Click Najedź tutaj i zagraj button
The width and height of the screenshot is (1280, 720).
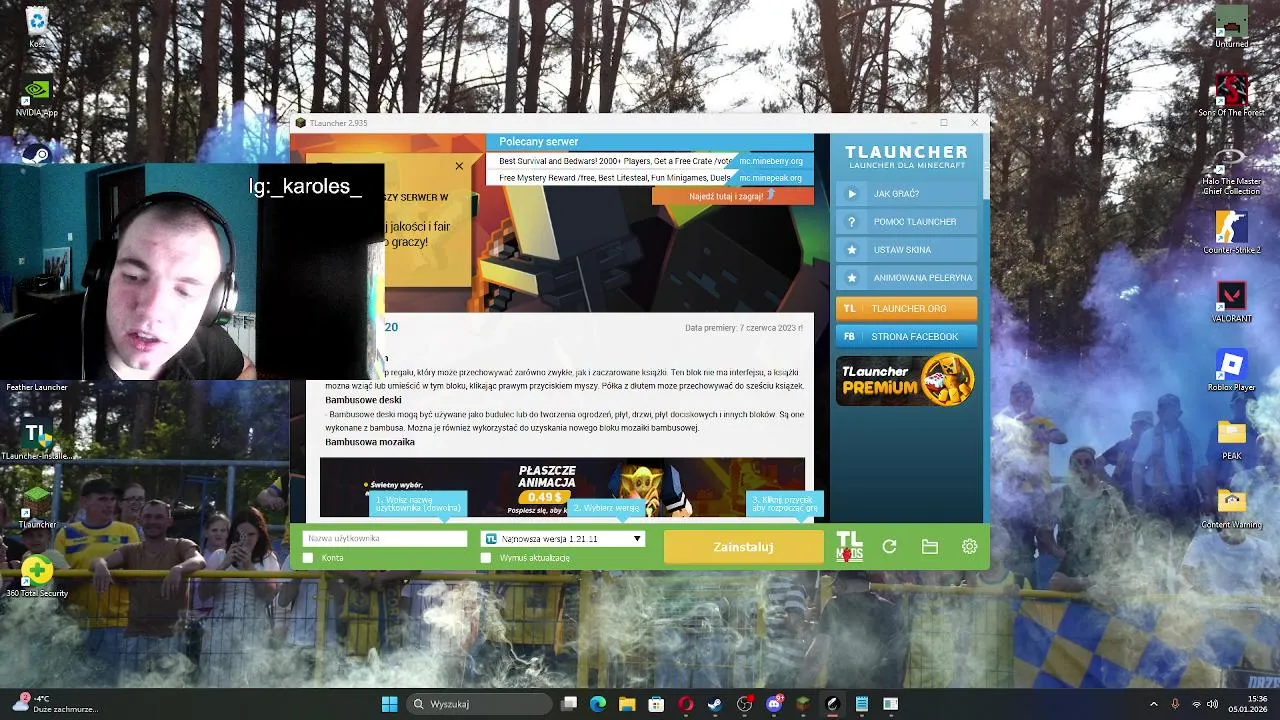point(733,196)
